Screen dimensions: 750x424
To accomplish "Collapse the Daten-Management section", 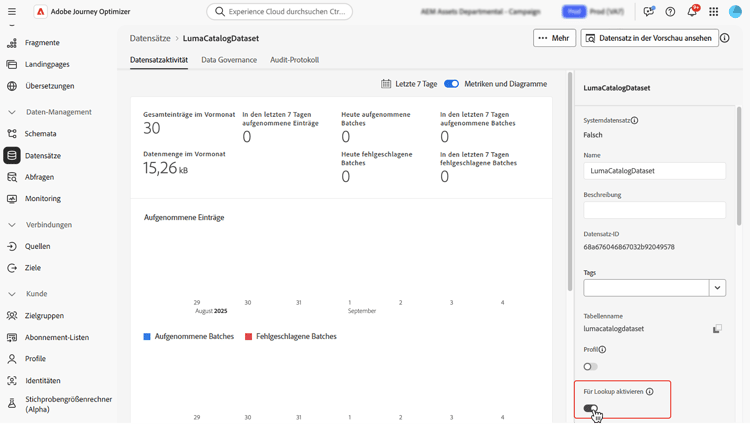I will [x=12, y=112].
